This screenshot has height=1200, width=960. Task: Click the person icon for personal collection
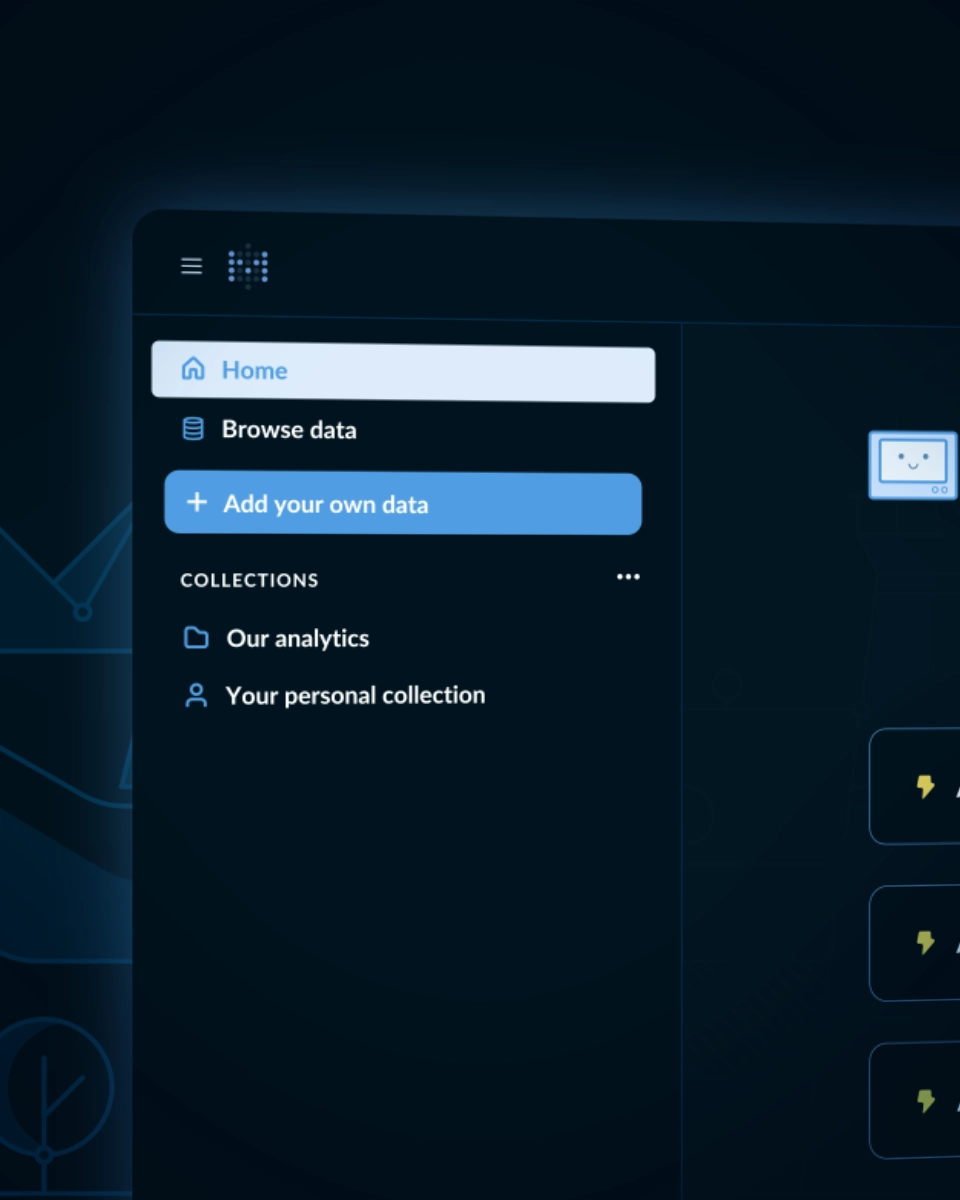click(x=196, y=696)
